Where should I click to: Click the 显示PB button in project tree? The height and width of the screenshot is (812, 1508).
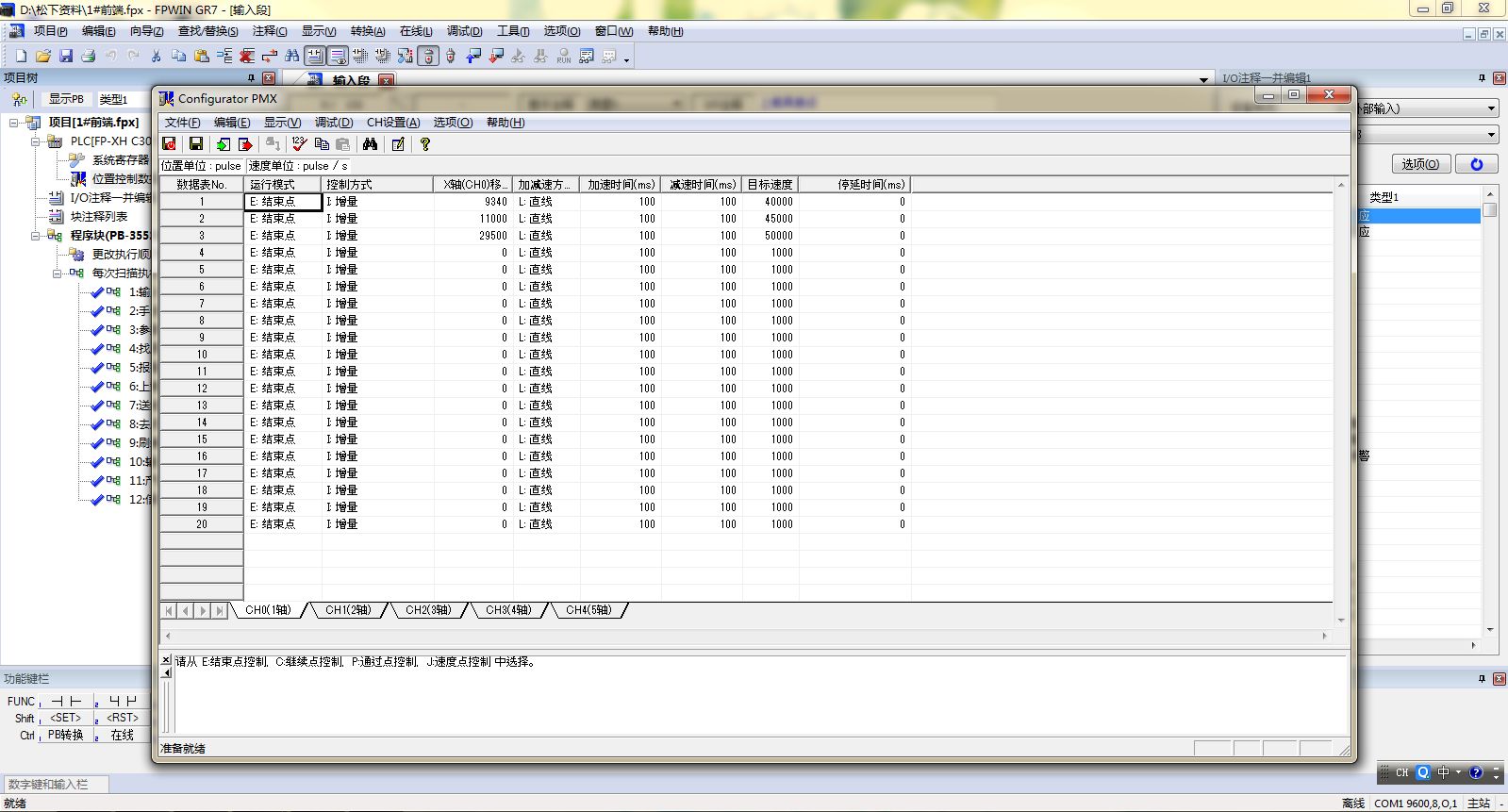click(x=66, y=99)
